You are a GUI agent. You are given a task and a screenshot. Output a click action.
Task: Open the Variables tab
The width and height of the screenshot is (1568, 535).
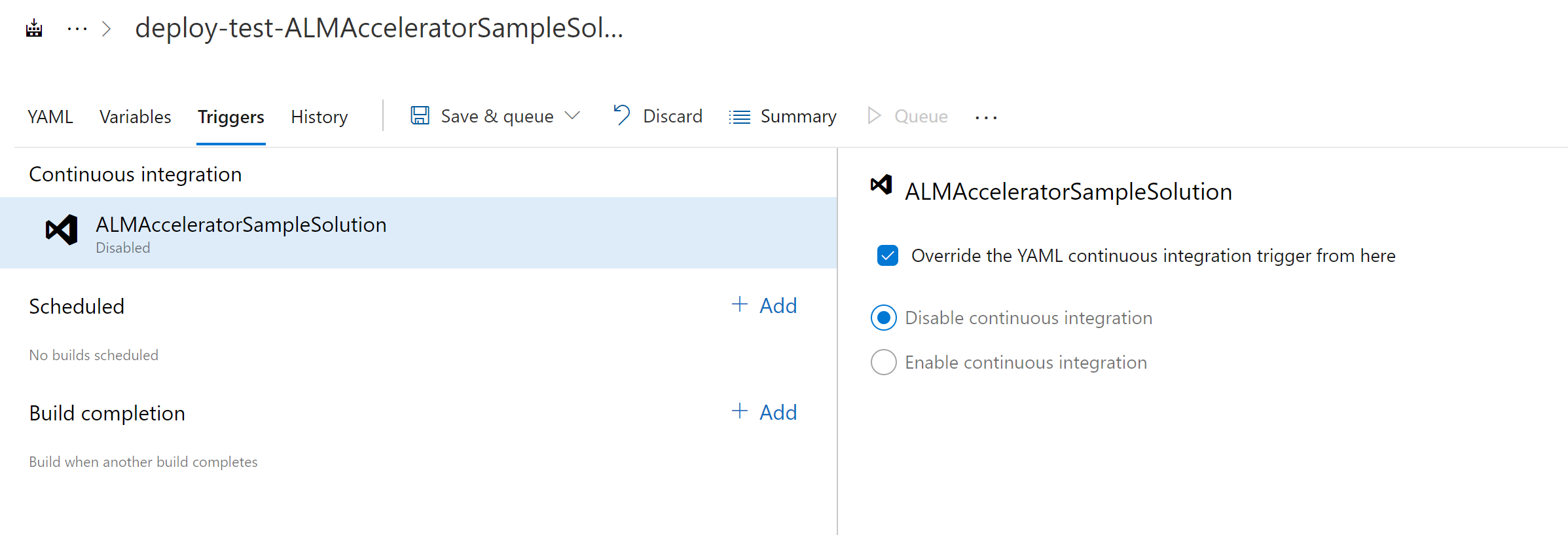click(135, 117)
